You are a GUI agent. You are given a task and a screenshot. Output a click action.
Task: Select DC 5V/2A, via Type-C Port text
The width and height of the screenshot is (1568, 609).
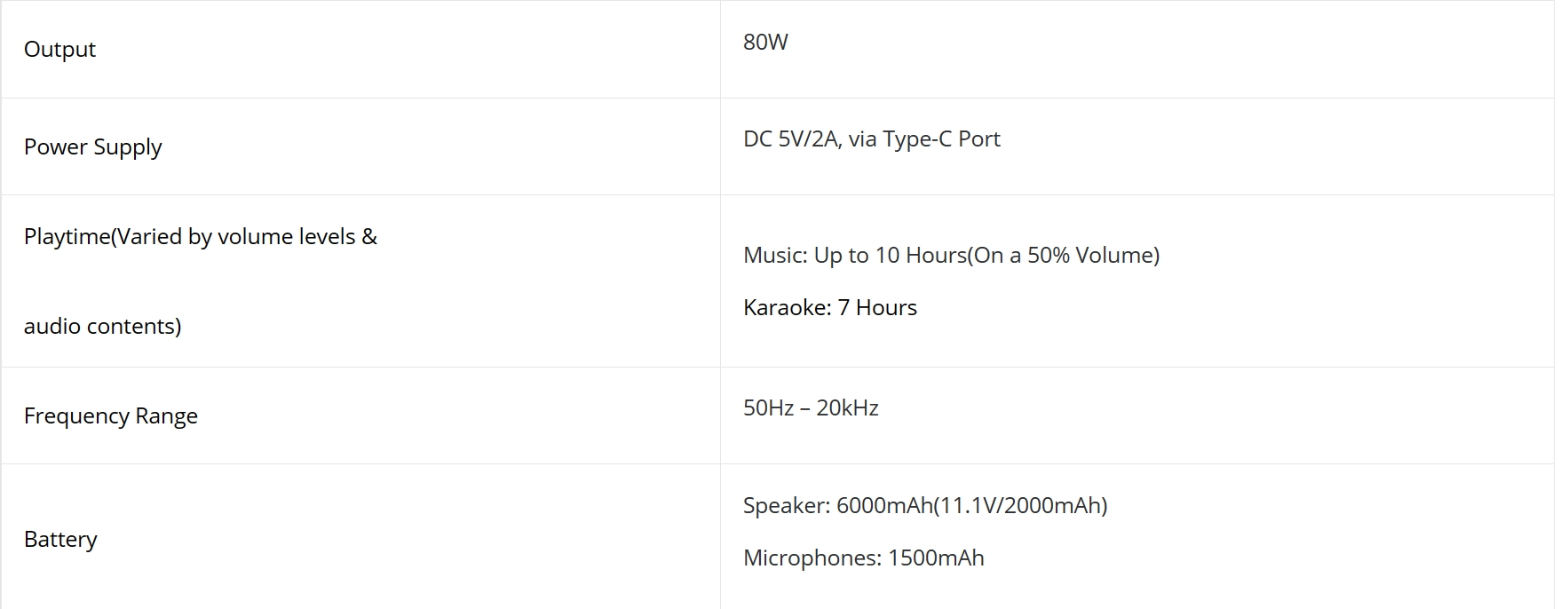871,139
